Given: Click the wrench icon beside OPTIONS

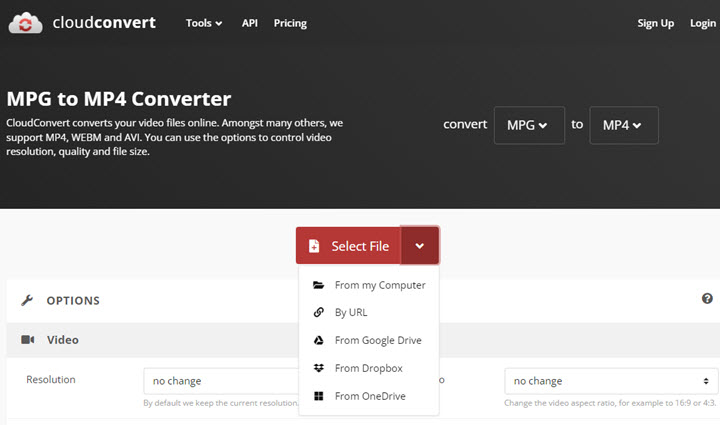Looking at the screenshot, I should pyautogui.click(x=27, y=300).
